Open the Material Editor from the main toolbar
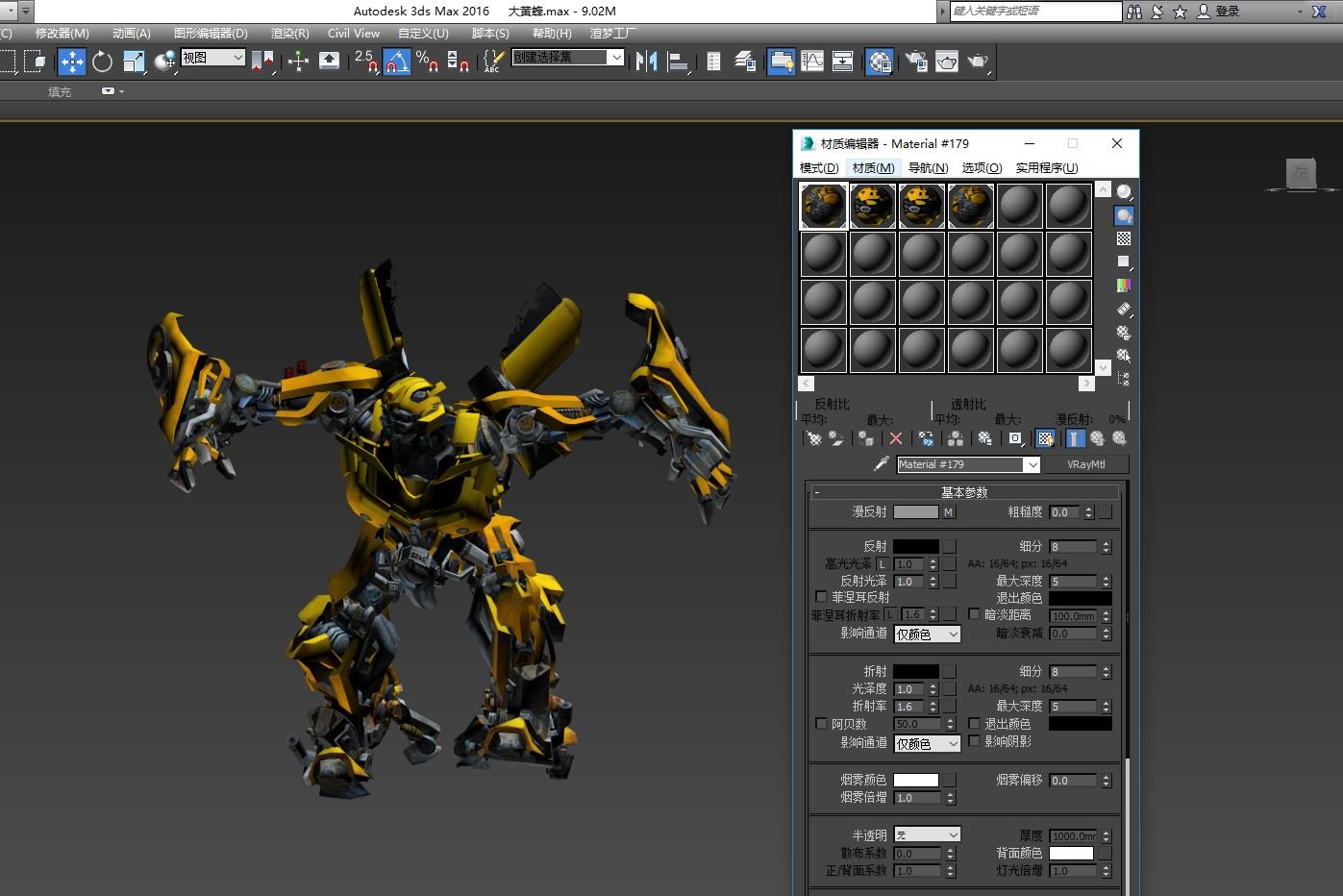1343x896 pixels. coord(879,62)
